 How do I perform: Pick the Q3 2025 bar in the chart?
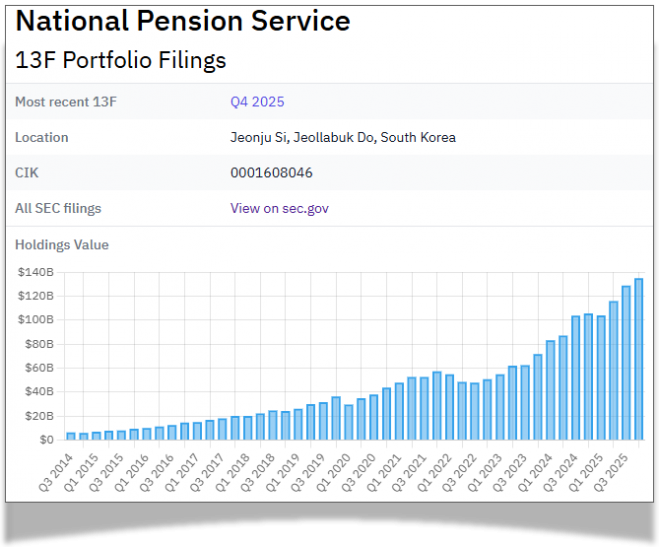pyautogui.click(x=626, y=363)
